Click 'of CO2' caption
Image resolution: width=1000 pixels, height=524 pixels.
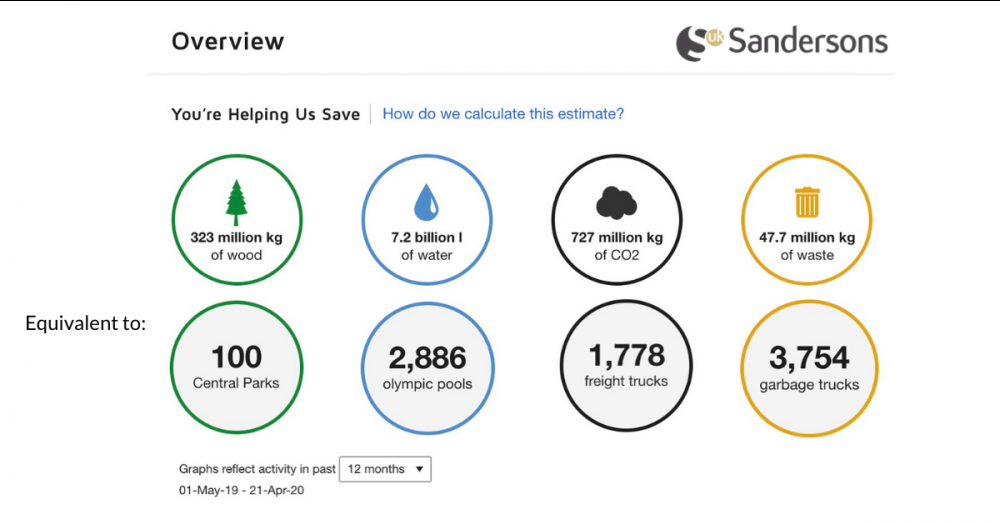coord(617,255)
